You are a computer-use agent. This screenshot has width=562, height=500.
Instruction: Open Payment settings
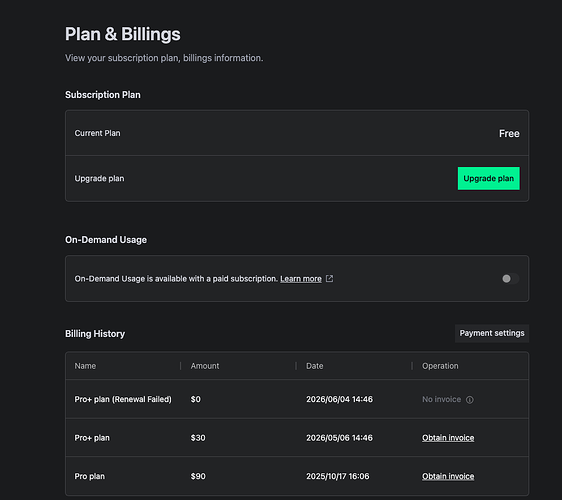tap(492, 333)
